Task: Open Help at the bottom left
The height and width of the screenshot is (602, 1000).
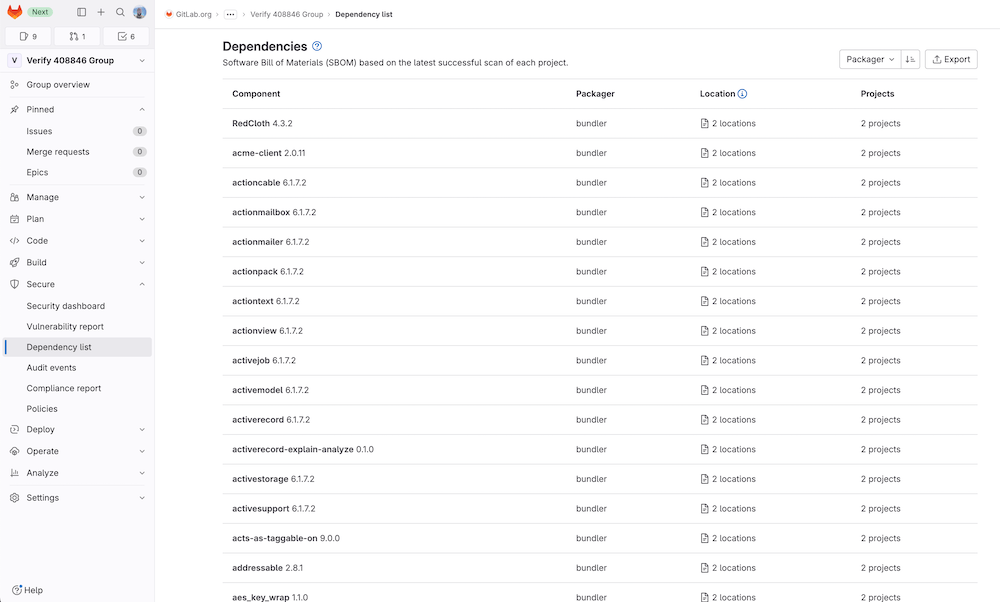Action: pos(28,590)
